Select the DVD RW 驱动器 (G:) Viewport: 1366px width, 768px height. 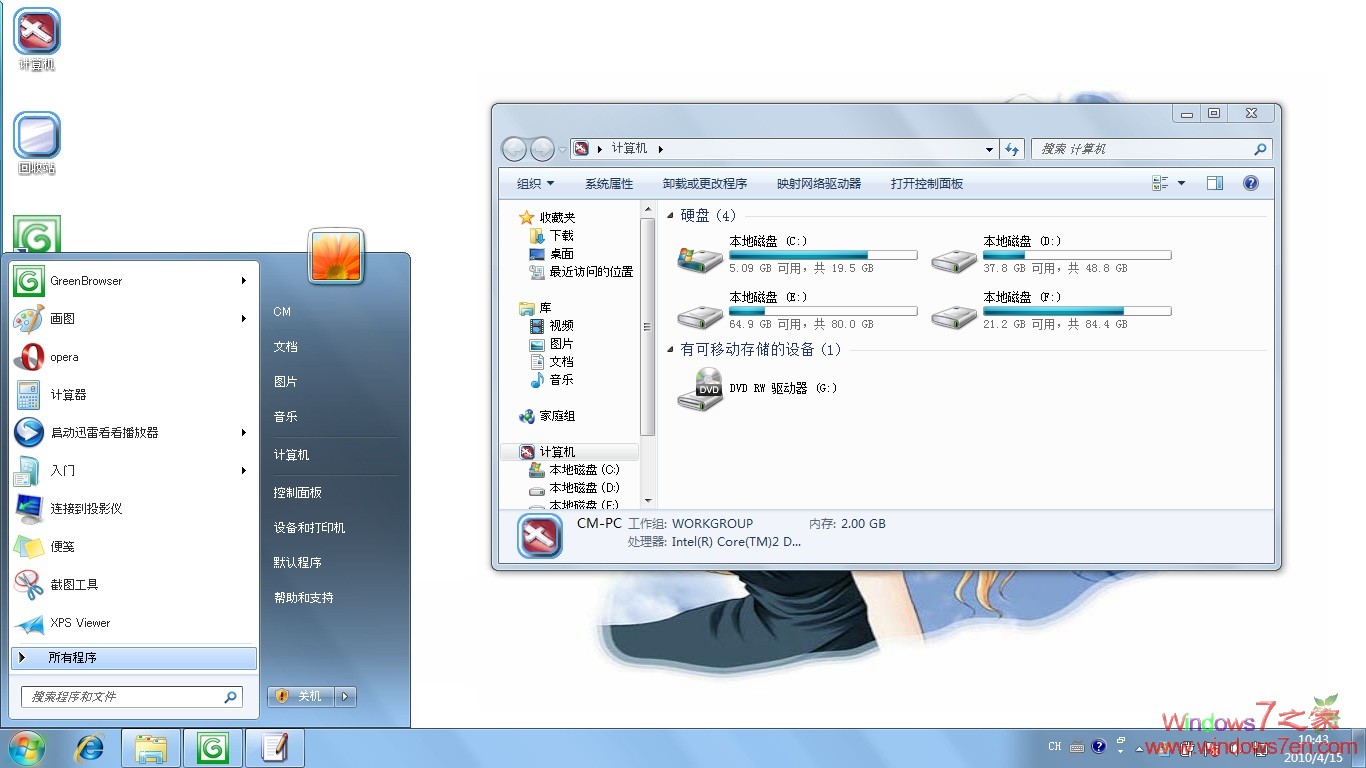pyautogui.click(x=758, y=389)
